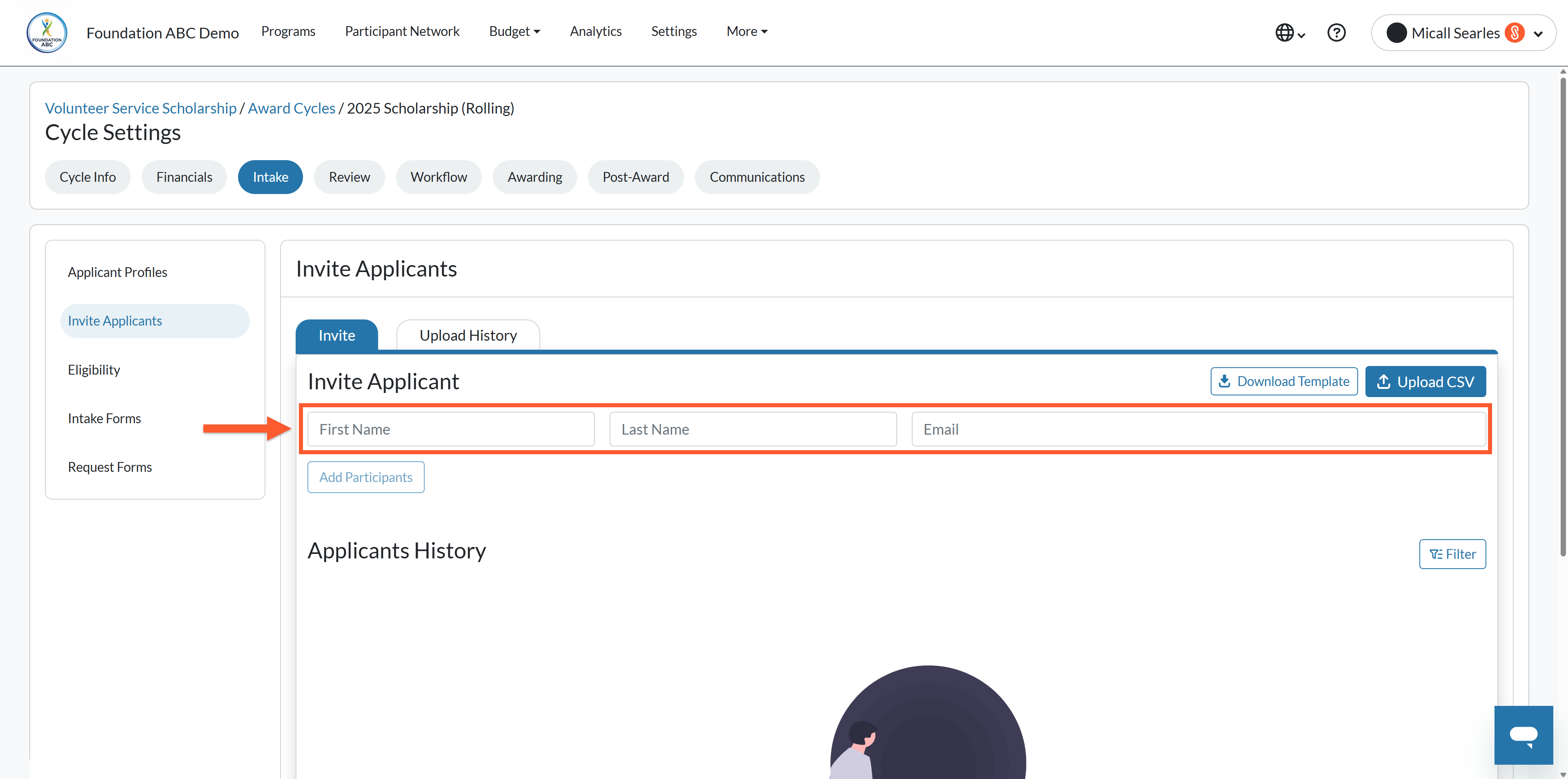The height and width of the screenshot is (779, 1568).
Task: Open the Programs menu item
Action: click(288, 31)
